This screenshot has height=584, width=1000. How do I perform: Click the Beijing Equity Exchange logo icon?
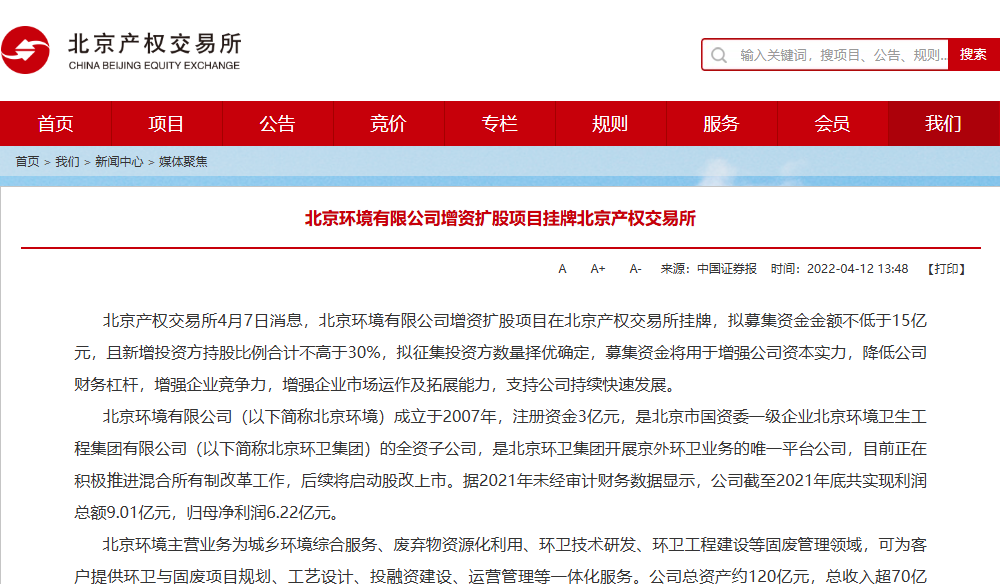(26, 50)
